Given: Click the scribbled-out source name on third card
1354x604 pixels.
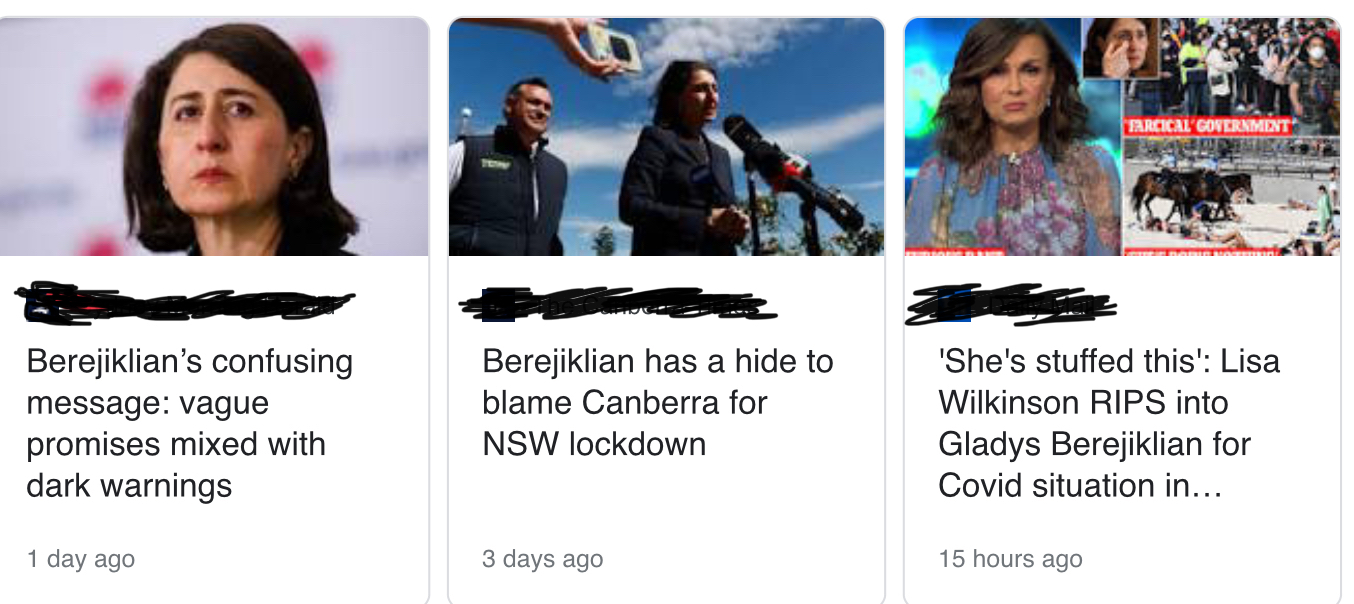Looking at the screenshot, I should (x=1010, y=304).
